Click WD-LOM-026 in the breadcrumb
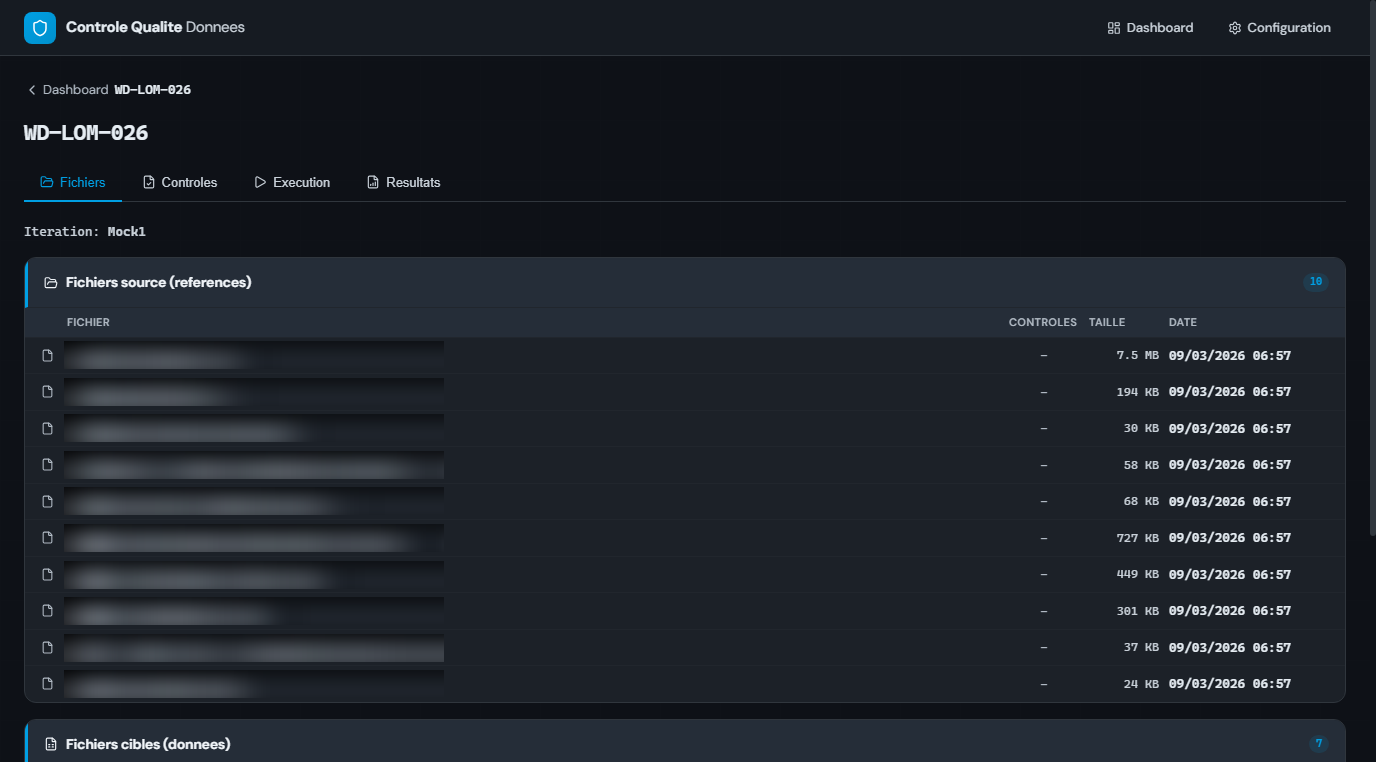The image size is (1376, 762). coord(153,90)
